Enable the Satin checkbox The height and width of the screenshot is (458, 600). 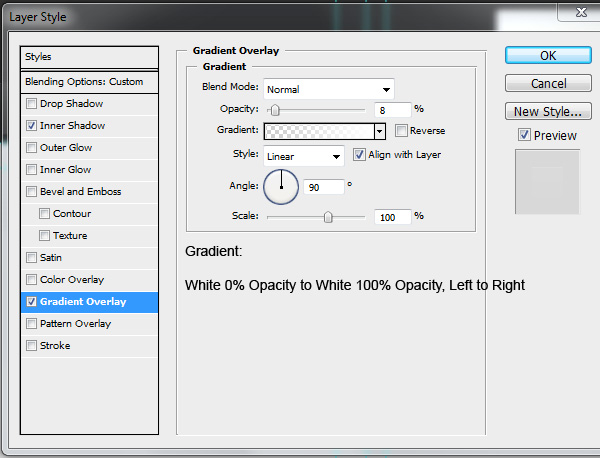[31, 258]
